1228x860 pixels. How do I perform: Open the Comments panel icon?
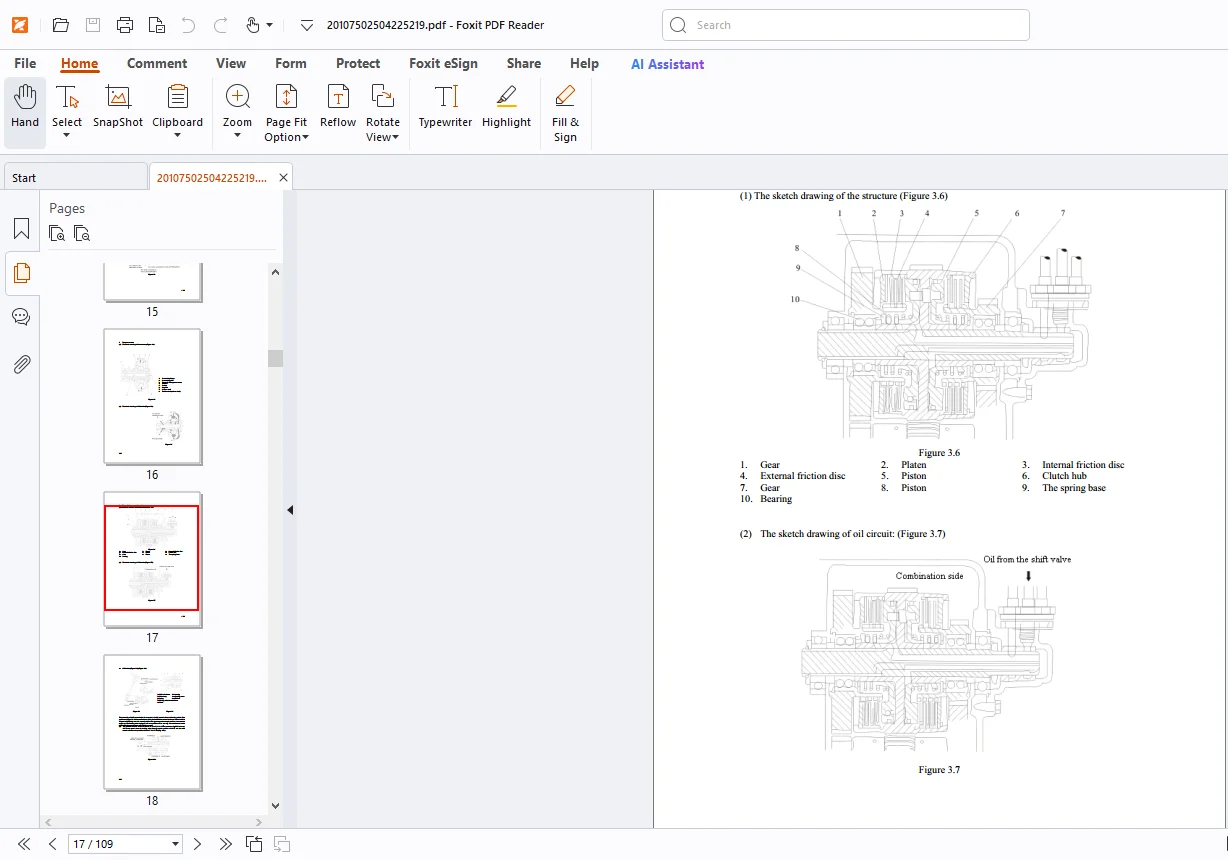coord(21,317)
